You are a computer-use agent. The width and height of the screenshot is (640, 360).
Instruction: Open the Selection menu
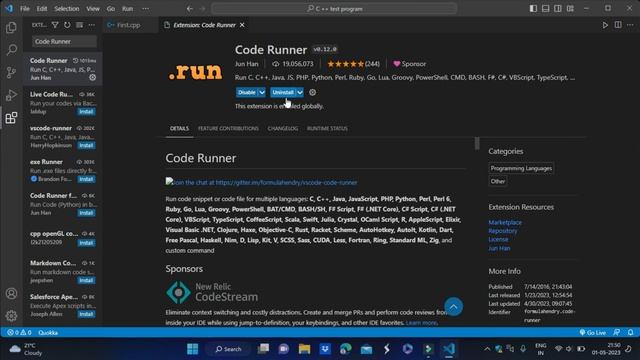tap(67, 9)
